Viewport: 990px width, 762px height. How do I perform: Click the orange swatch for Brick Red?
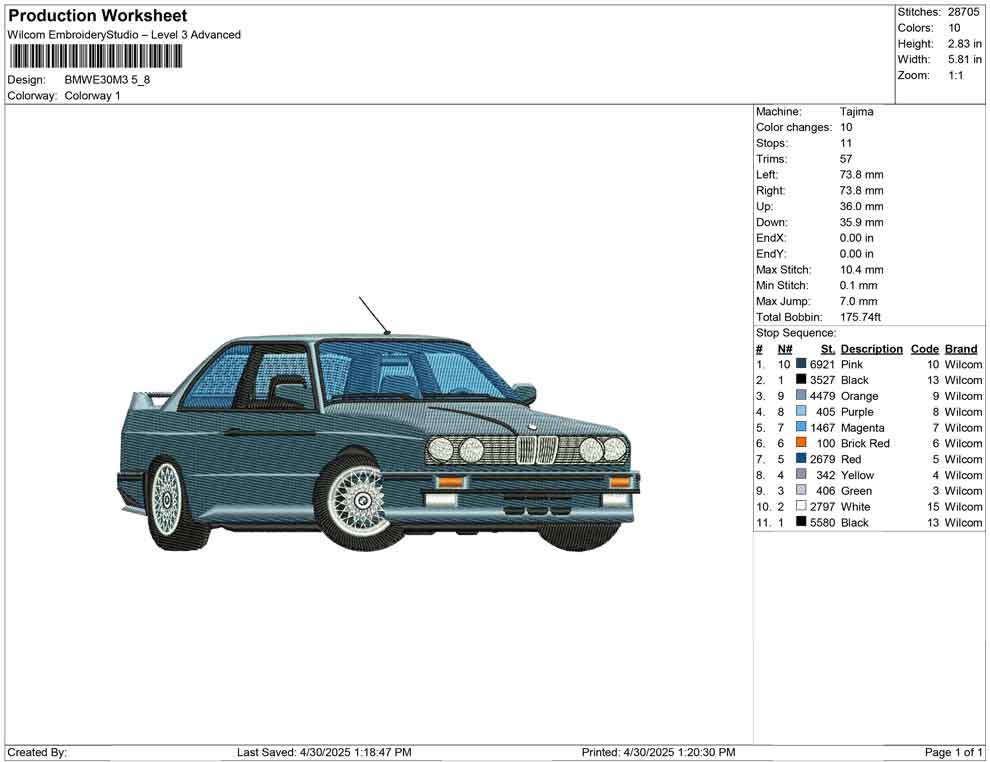801,443
